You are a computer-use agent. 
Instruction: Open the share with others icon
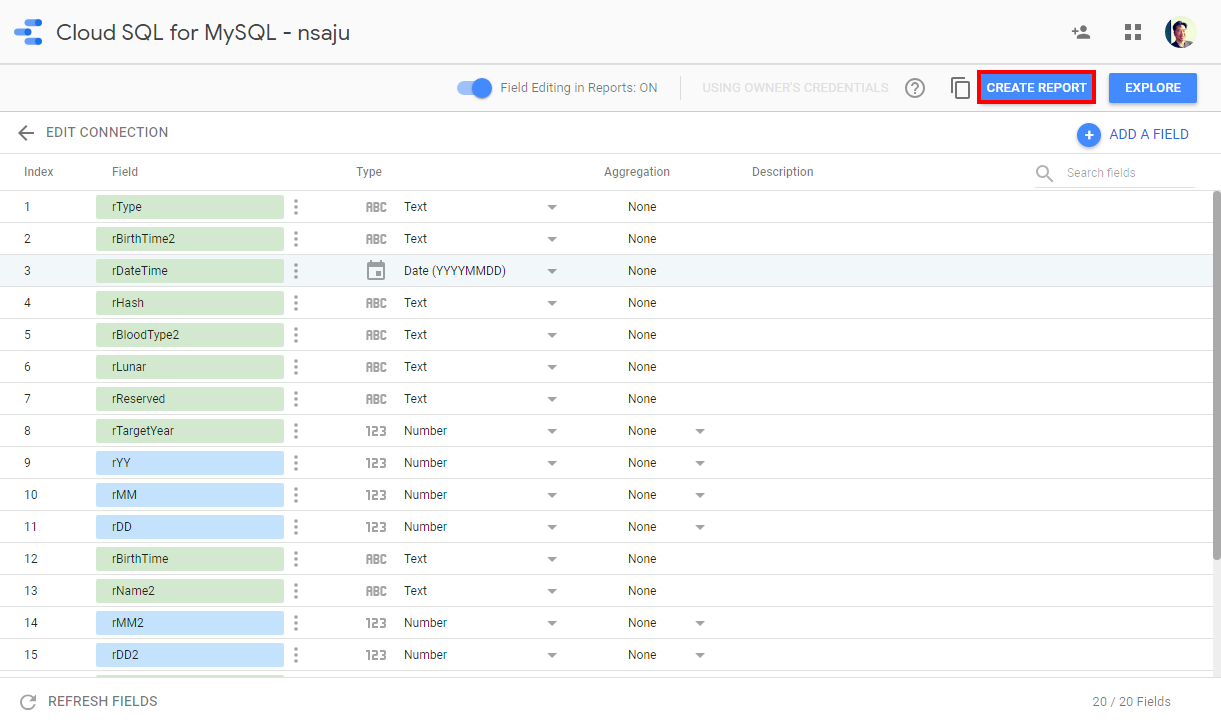tap(1080, 32)
